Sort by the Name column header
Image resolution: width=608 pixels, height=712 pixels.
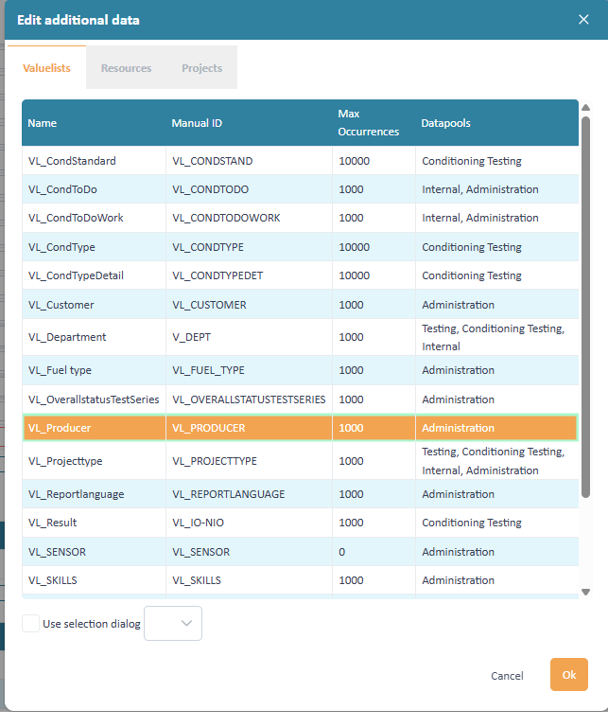point(94,123)
